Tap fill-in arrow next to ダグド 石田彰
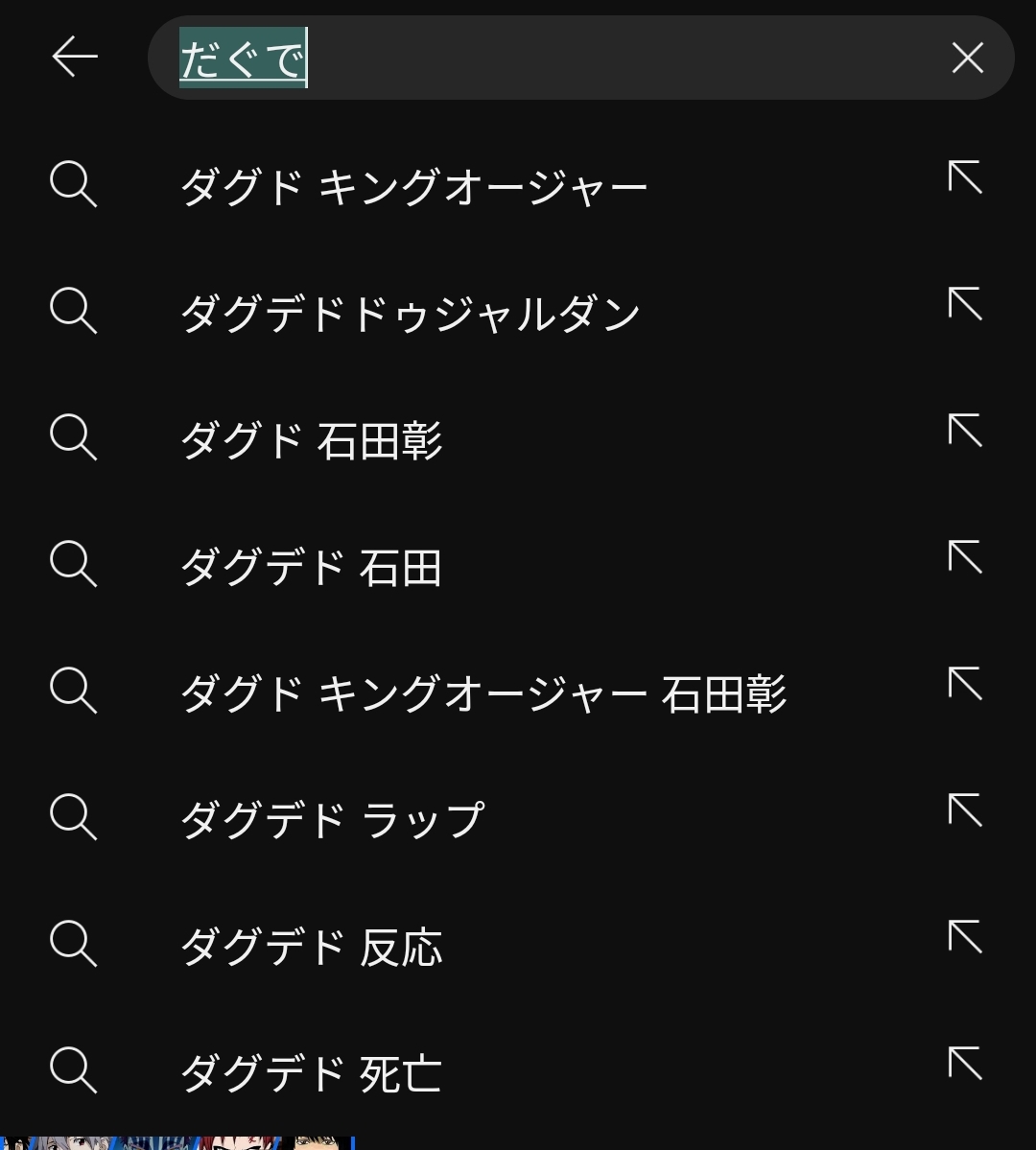 (965, 432)
